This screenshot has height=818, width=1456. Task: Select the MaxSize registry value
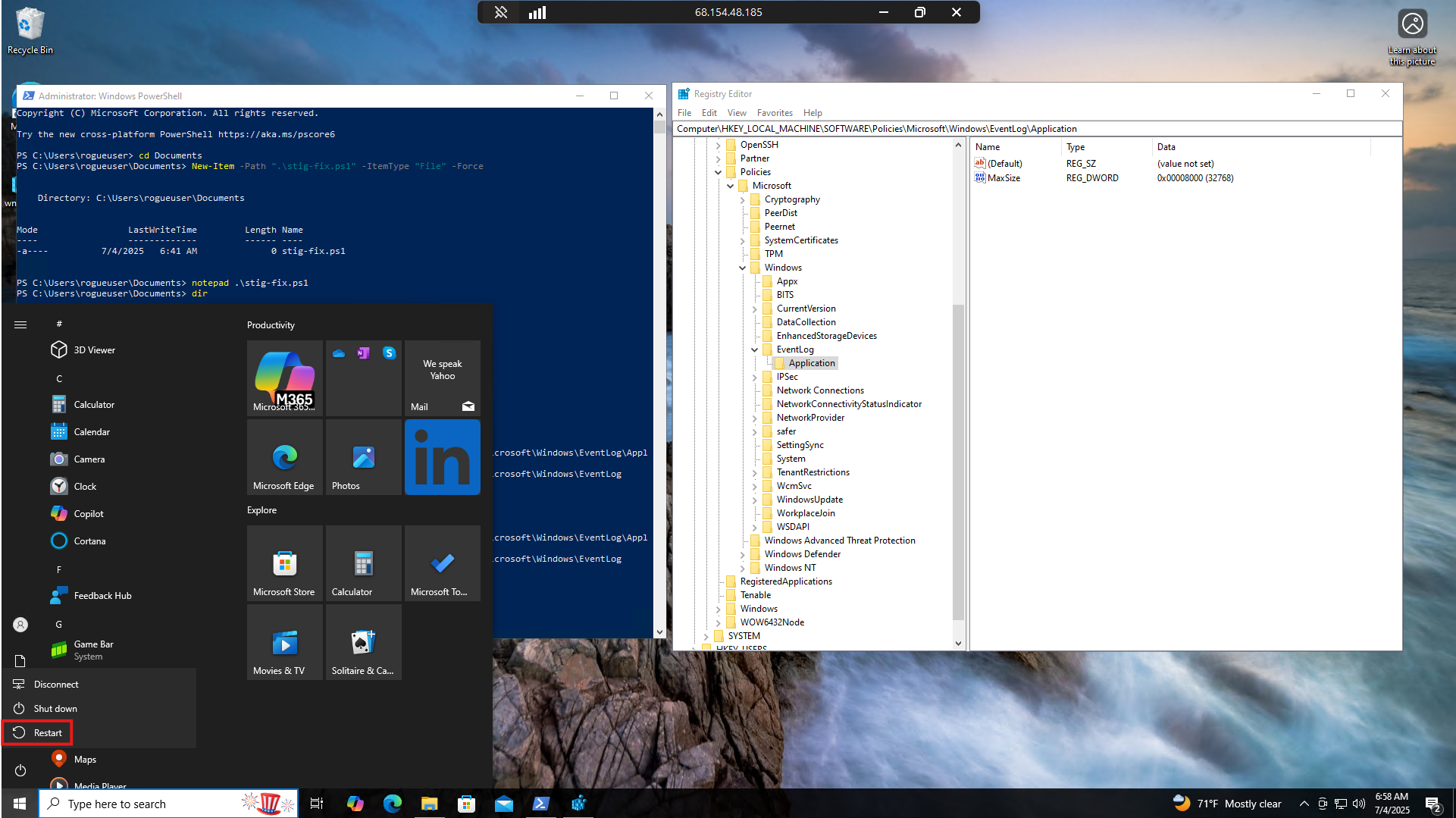pyautogui.click(x=1004, y=178)
